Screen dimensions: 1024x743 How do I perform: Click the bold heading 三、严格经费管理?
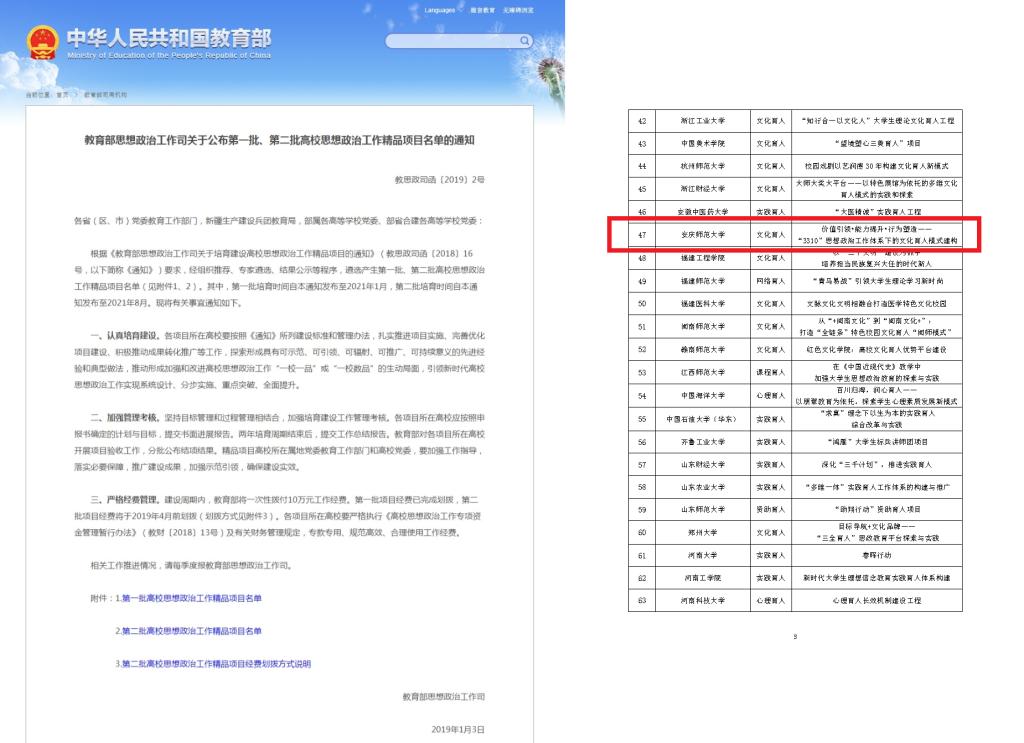point(124,499)
